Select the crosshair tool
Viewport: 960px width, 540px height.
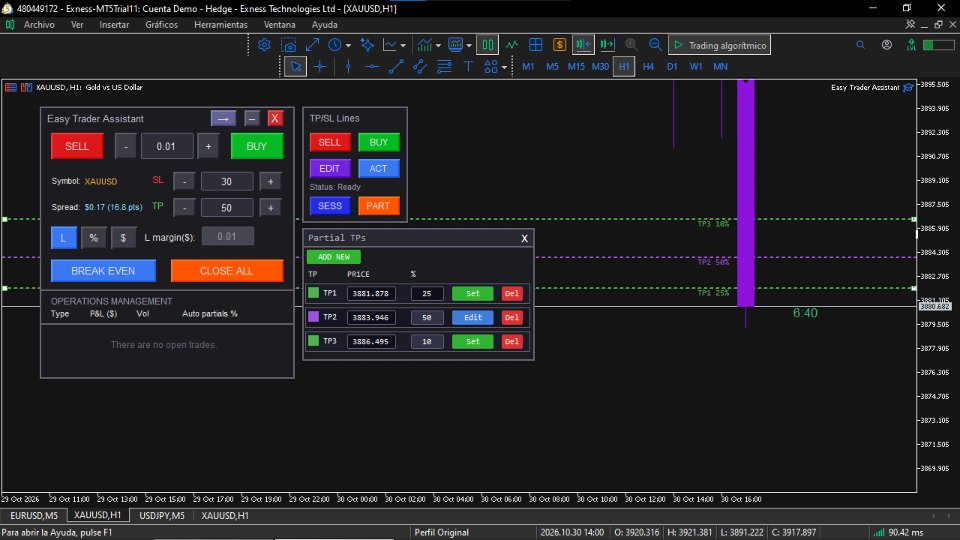[320, 67]
